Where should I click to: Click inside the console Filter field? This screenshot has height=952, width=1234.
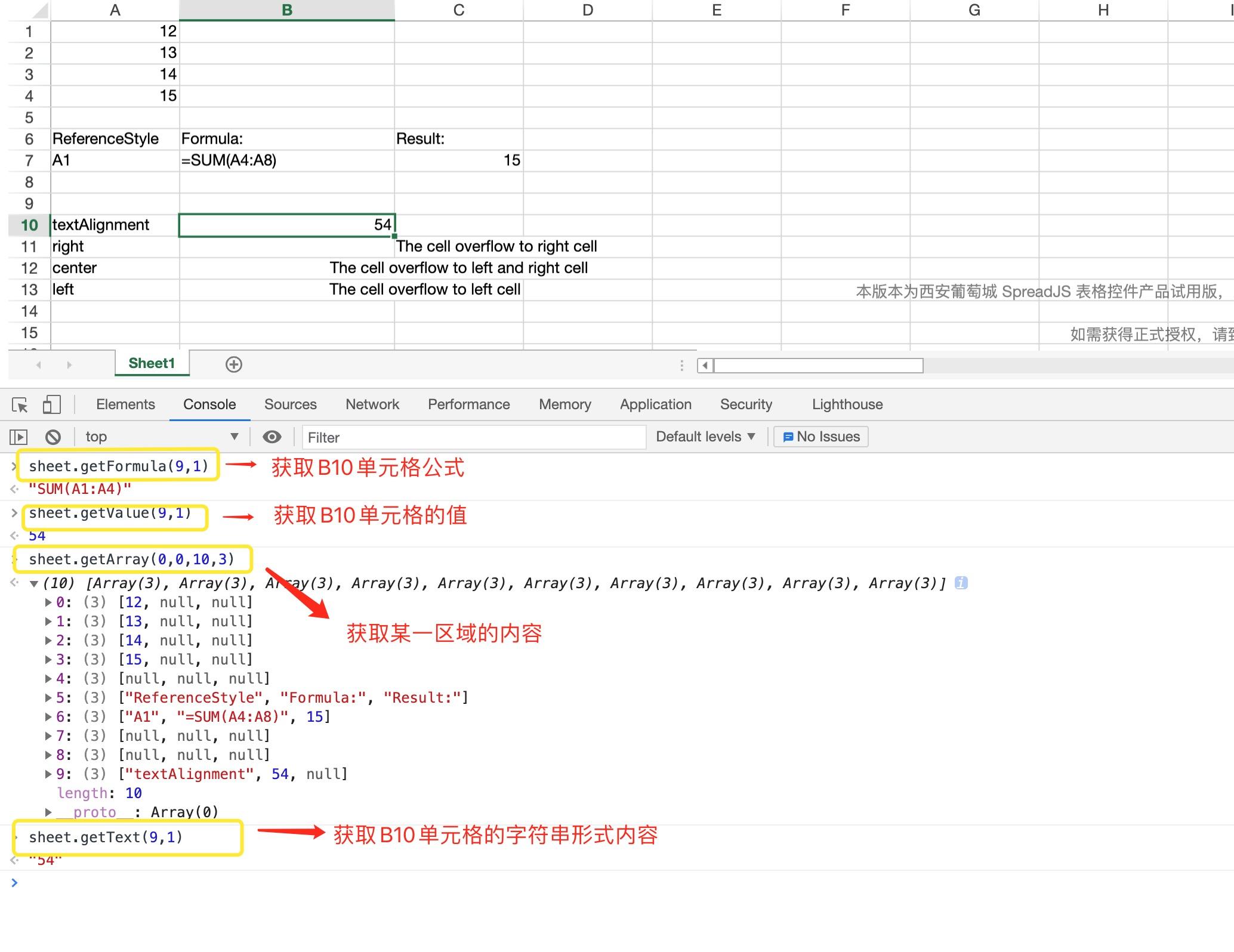coord(471,437)
